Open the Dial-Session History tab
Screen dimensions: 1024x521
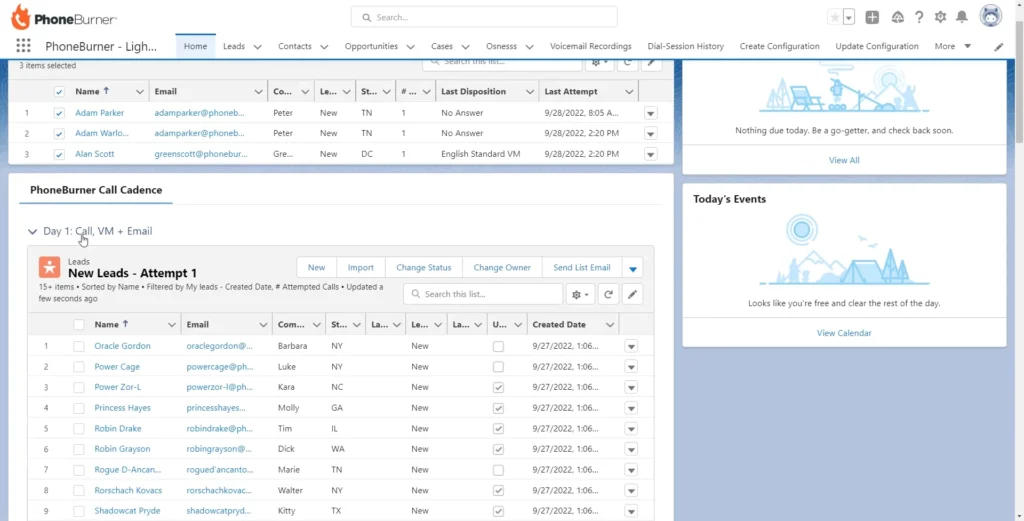coord(686,46)
